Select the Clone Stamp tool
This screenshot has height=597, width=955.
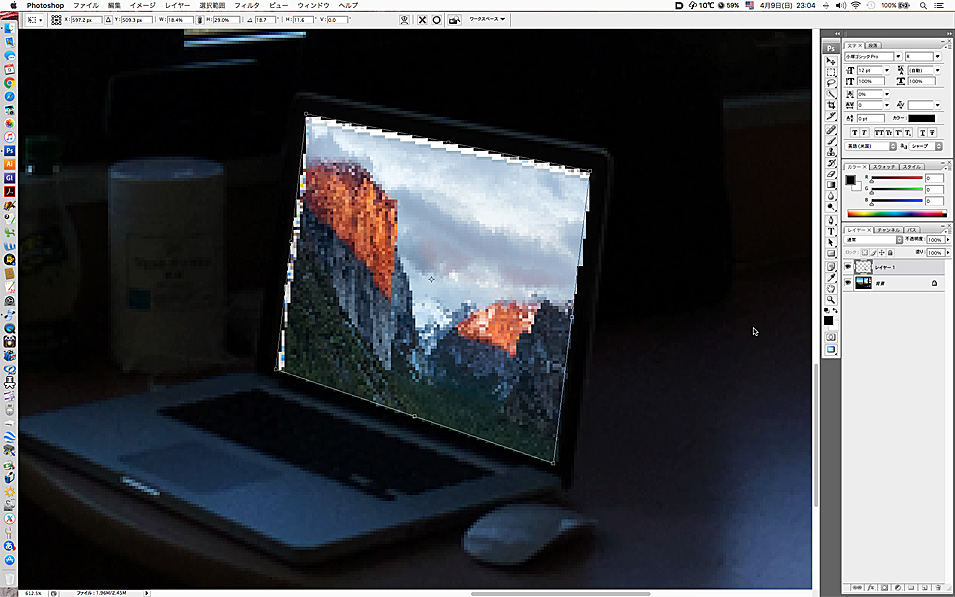(831, 152)
